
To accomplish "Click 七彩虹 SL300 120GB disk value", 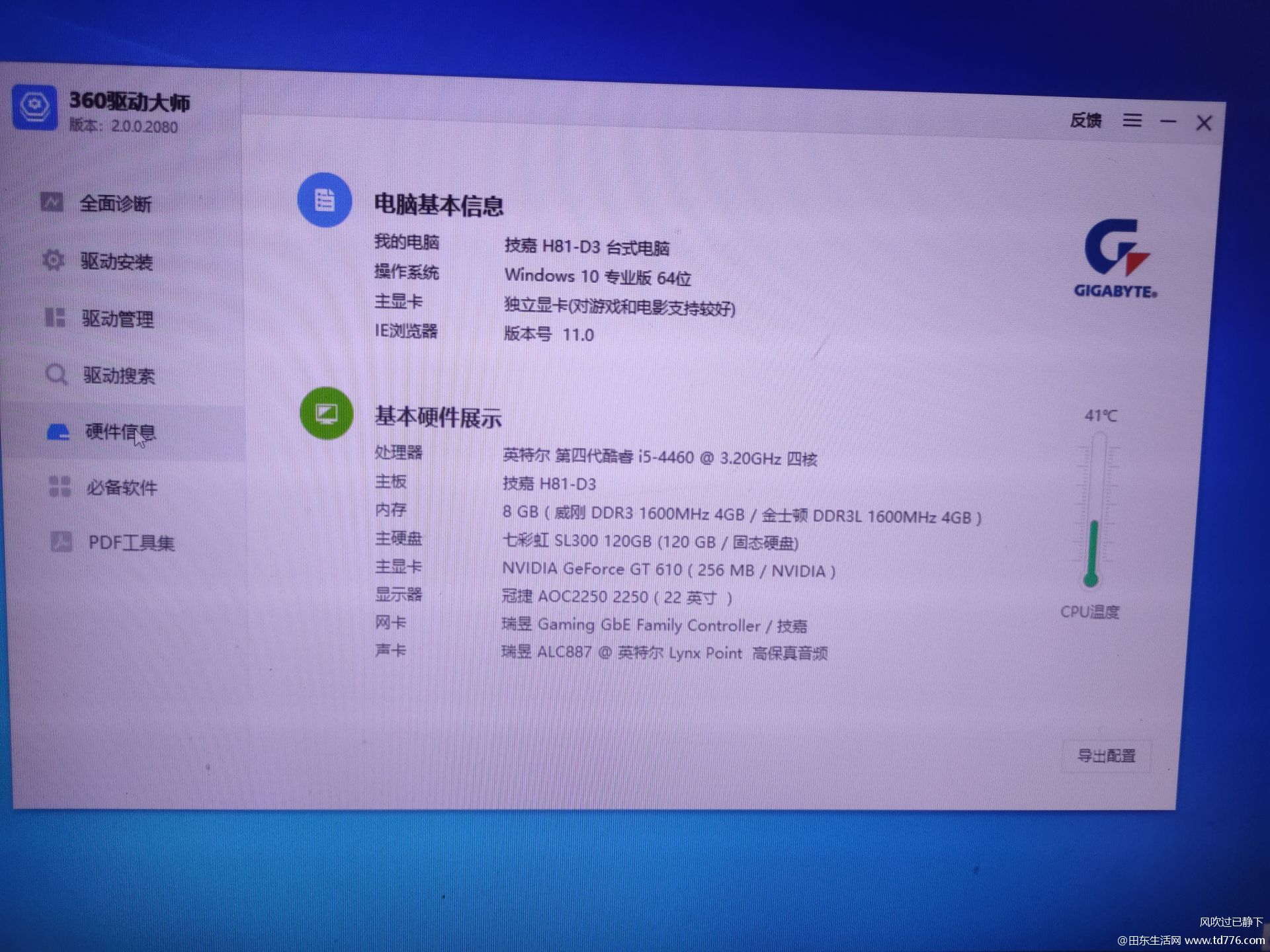I will pyautogui.click(x=650, y=541).
